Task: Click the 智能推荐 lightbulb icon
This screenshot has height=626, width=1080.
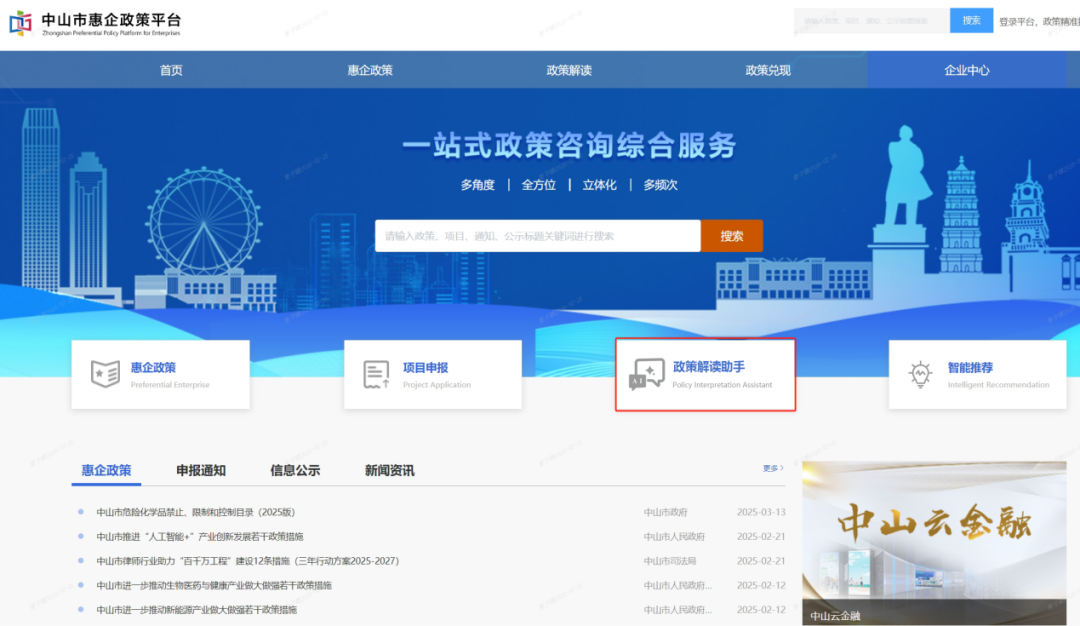Action: point(919,374)
